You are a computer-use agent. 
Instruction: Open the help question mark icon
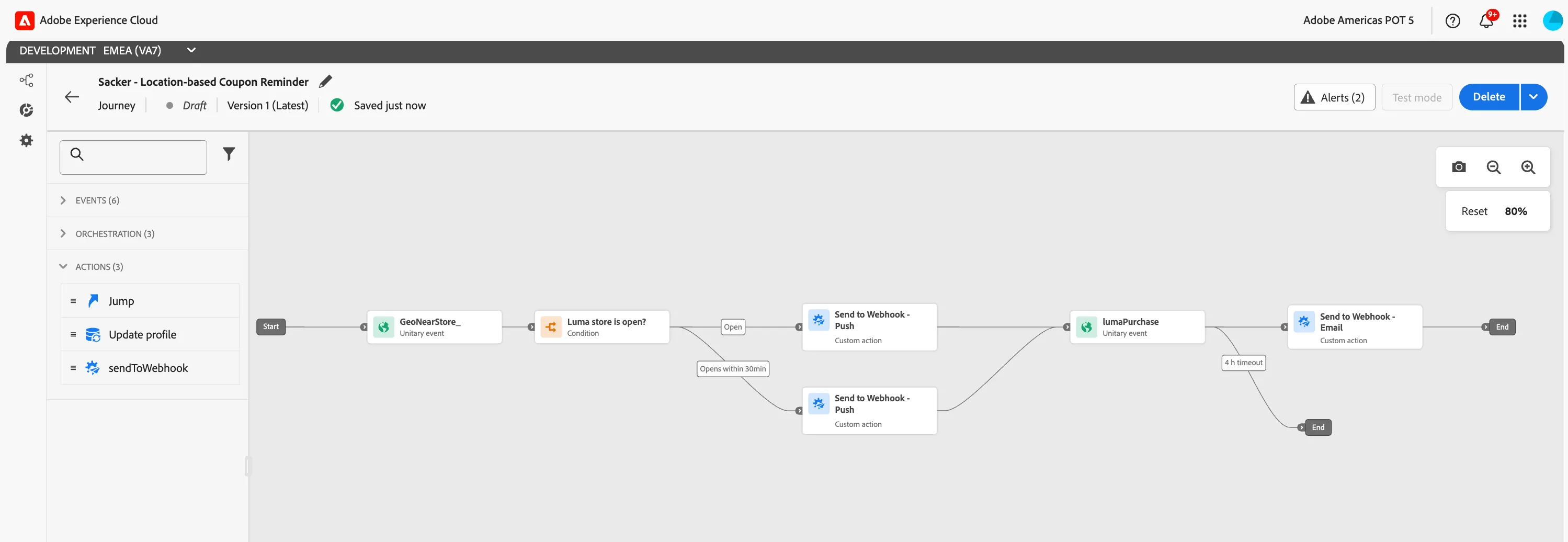pyautogui.click(x=1452, y=21)
